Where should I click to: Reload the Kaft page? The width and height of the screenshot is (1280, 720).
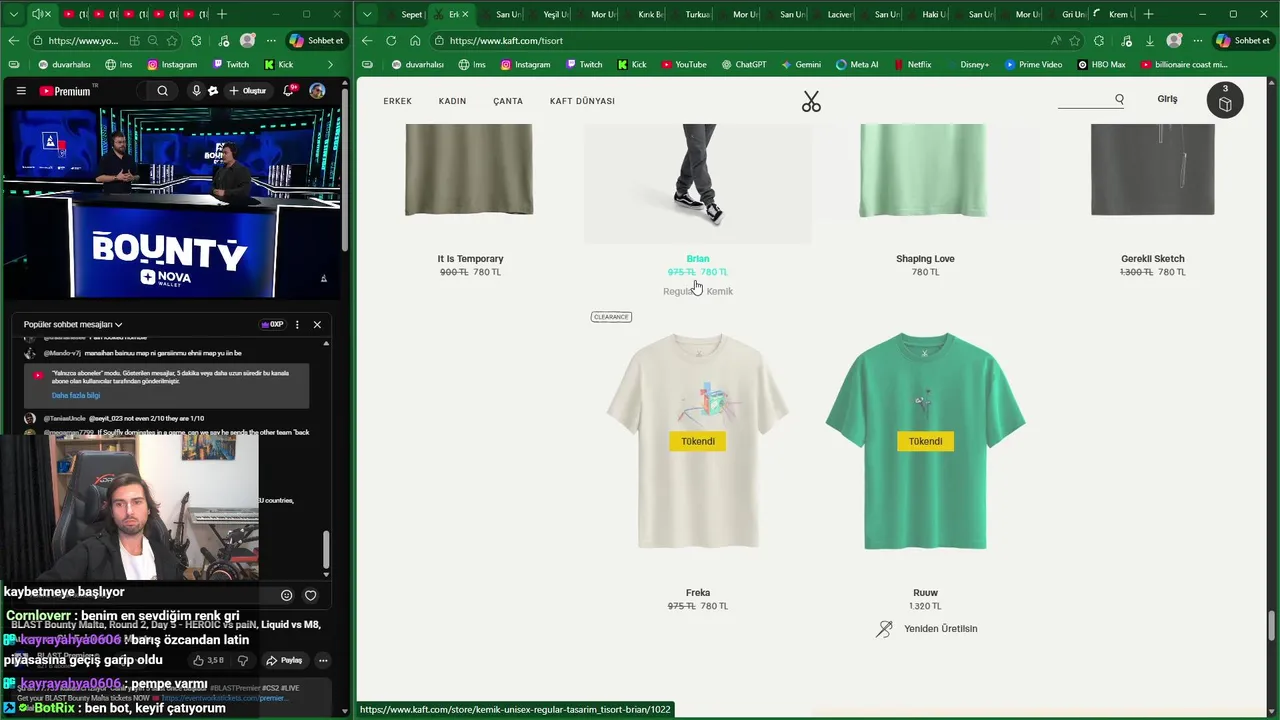pos(391,41)
